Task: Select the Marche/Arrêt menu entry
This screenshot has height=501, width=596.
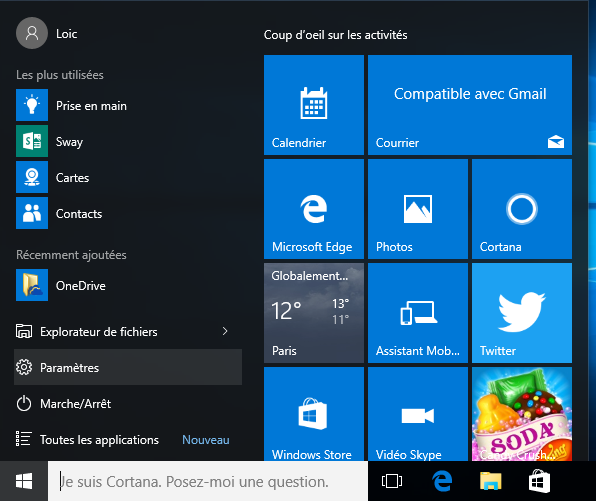Action: (128, 403)
